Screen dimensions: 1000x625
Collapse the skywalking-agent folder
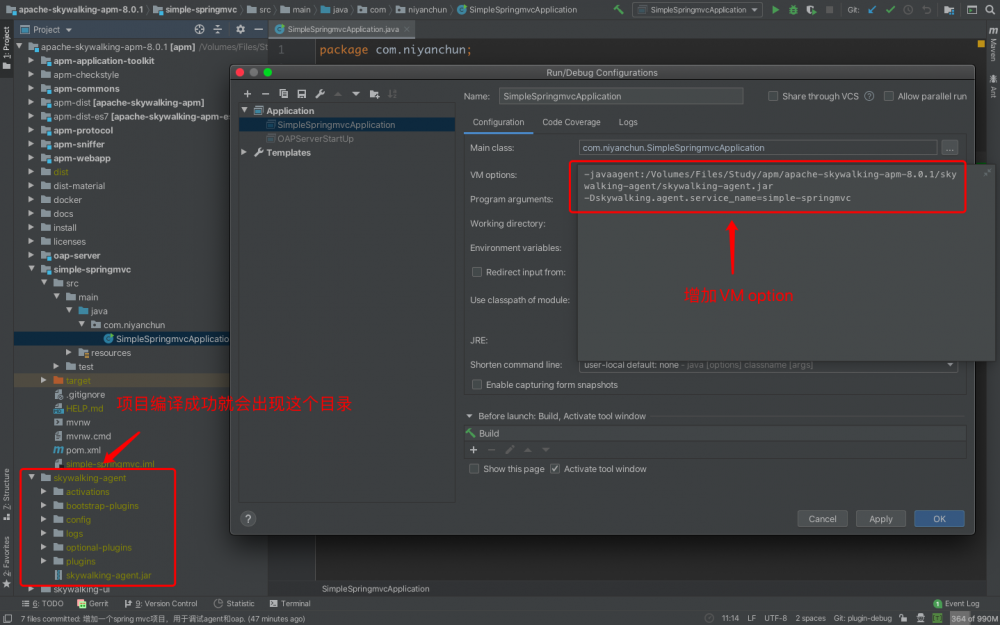click(x=32, y=478)
